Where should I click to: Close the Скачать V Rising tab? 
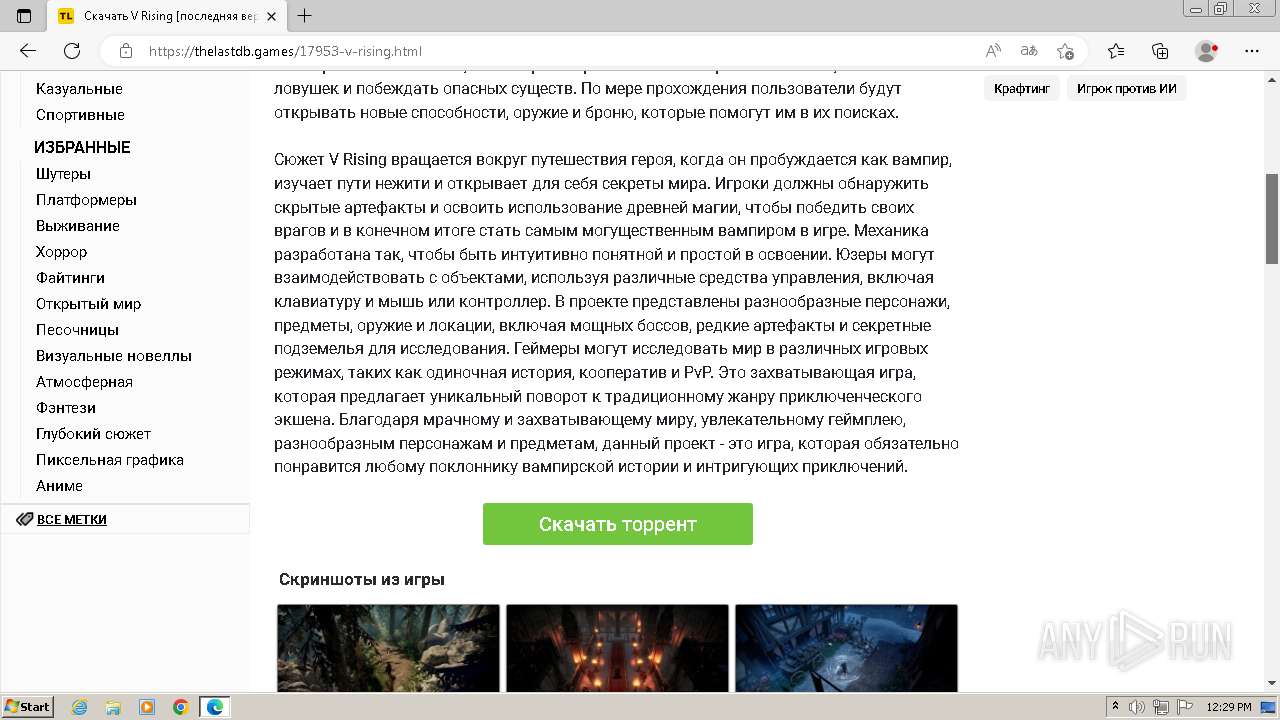click(x=272, y=16)
